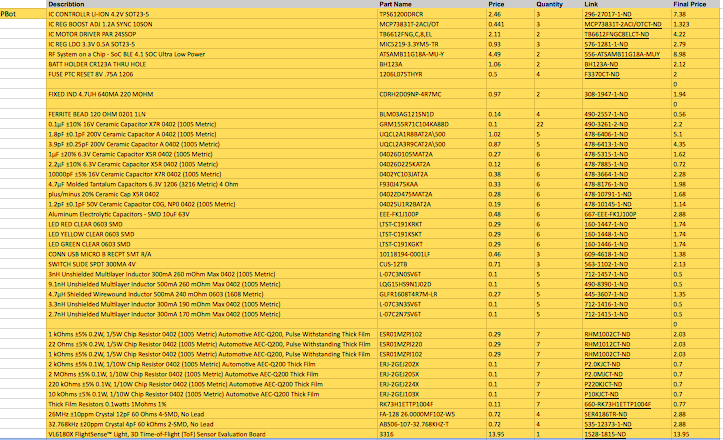Follow the 535-12373-1-ND link
The width and height of the screenshot is (723, 440).
pos(606,424)
